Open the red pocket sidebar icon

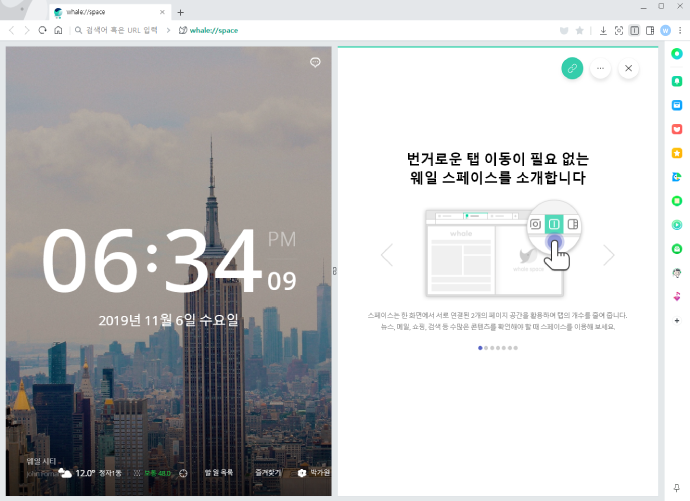(x=677, y=129)
